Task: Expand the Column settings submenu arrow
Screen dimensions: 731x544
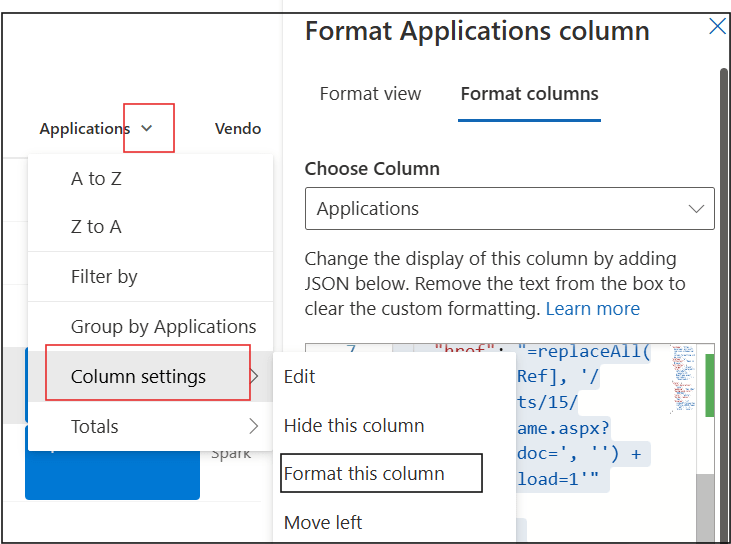Action: [x=254, y=377]
